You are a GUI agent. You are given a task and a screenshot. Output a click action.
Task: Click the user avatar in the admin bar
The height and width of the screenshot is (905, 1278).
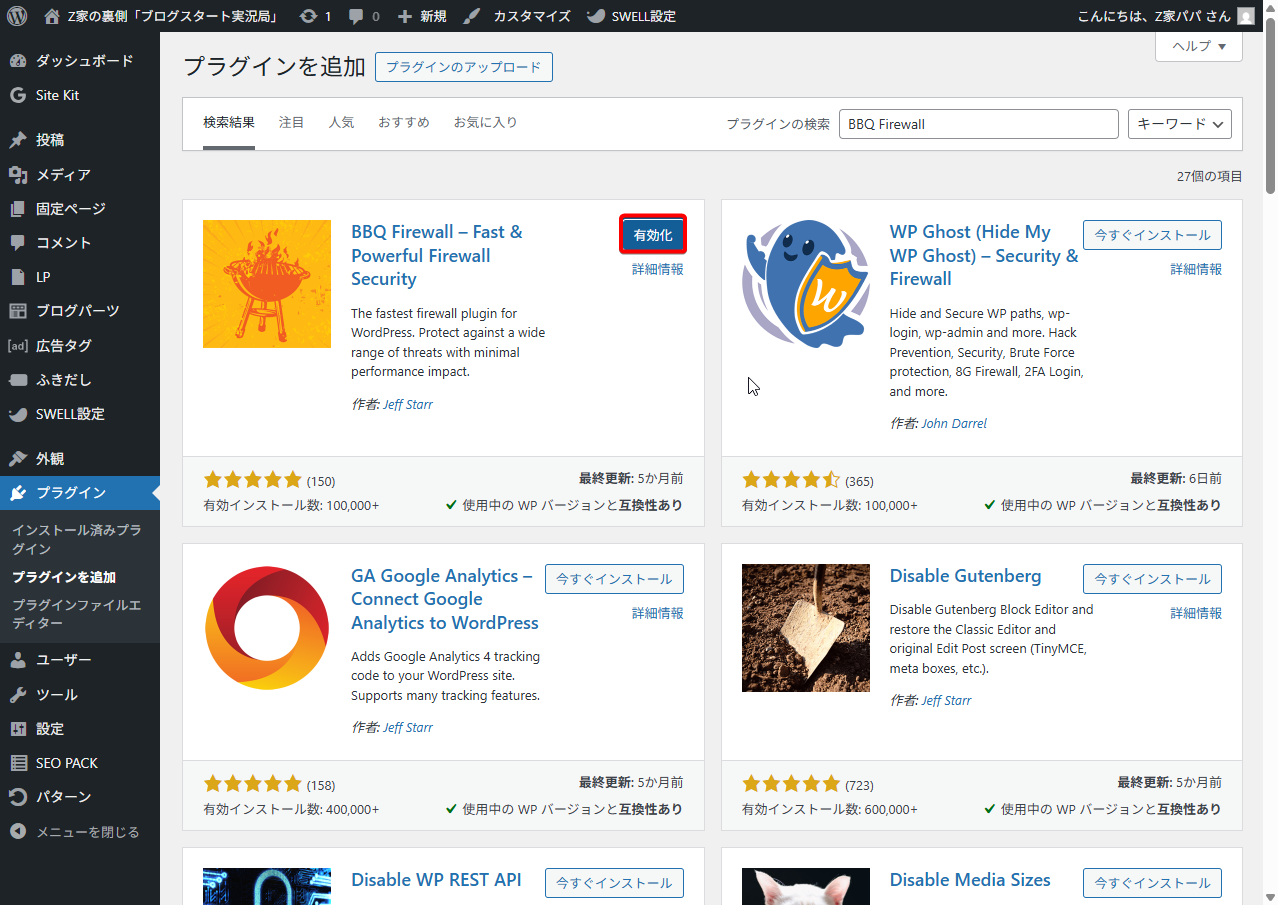click(1245, 16)
